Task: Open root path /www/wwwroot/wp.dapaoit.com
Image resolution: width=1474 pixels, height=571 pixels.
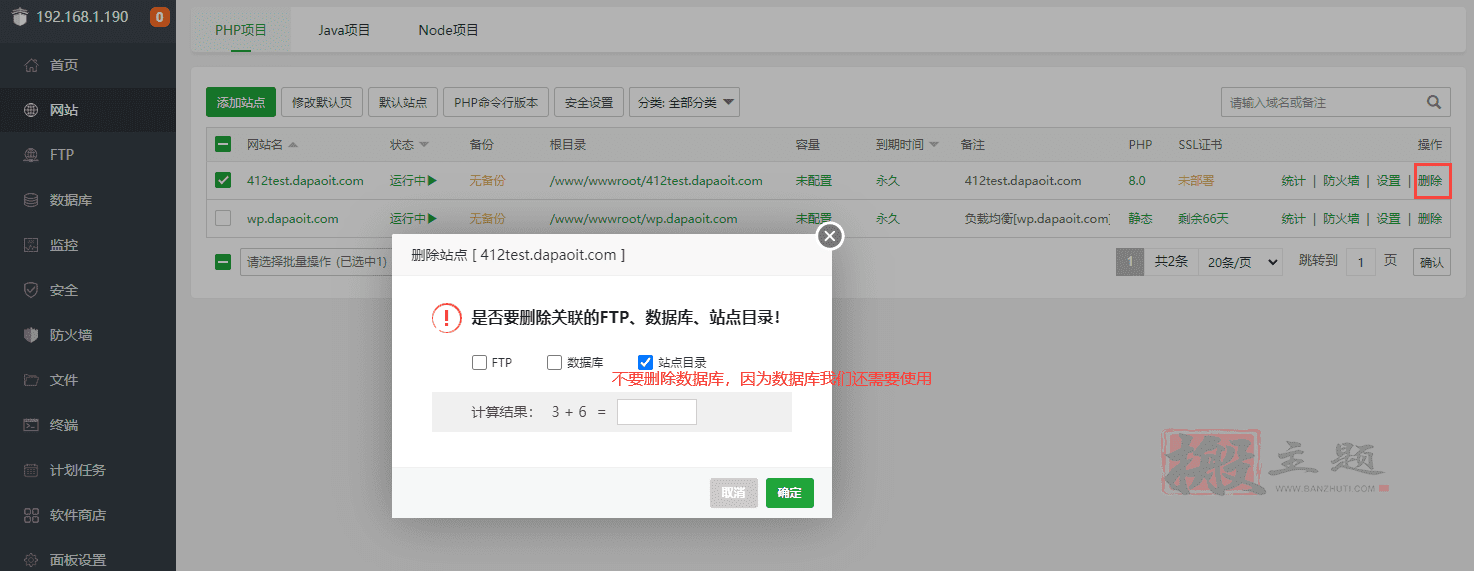Action: point(644,218)
